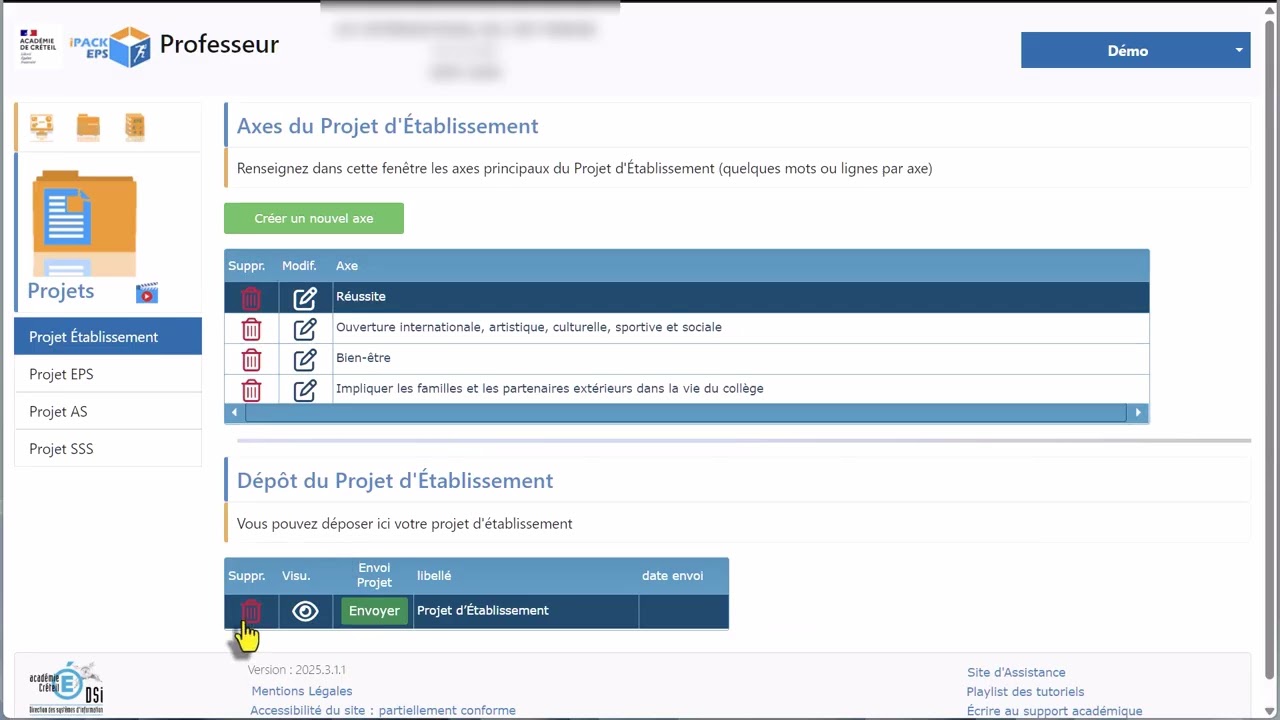Edit the Réussite axis

coord(305,298)
